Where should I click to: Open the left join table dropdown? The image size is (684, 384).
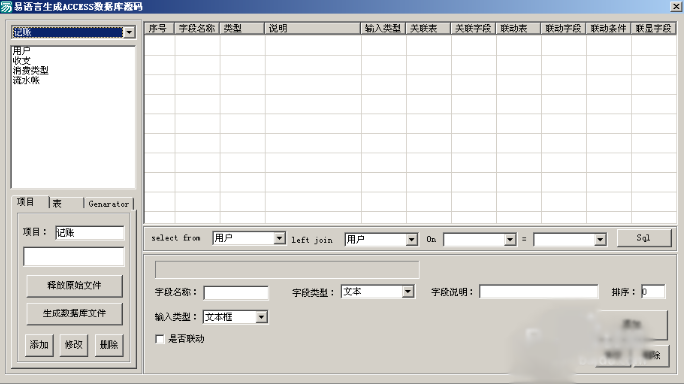[x=411, y=240]
